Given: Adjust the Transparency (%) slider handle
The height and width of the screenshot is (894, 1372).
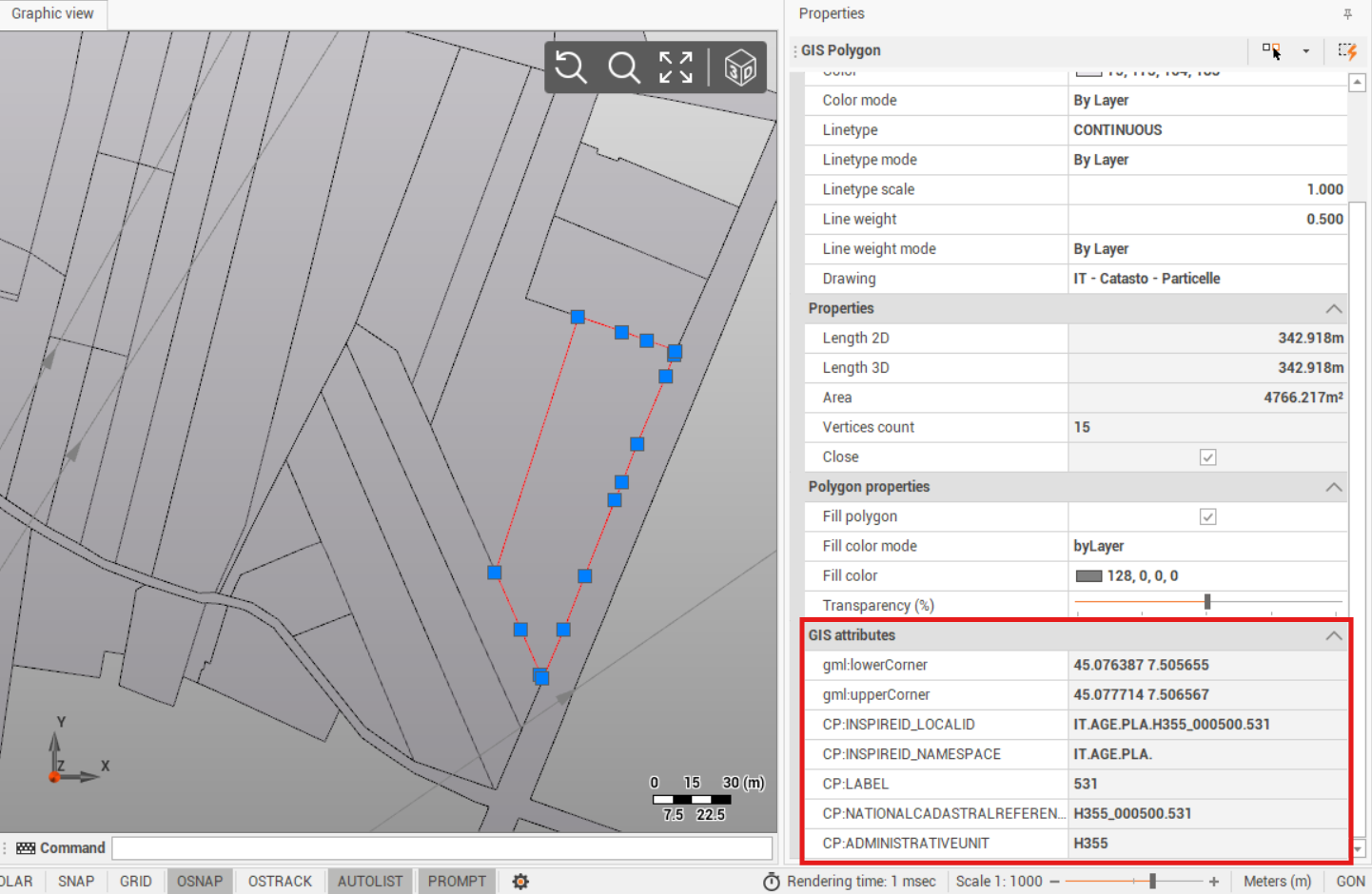Looking at the screenshot, I should click(x=1207, y=601).
